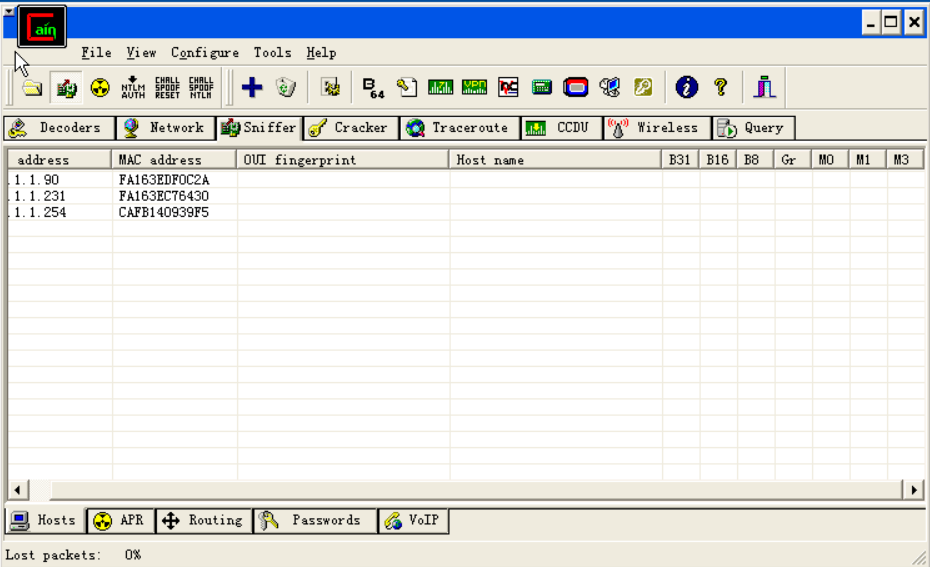Screen dimensions: 930x567
Task: Click the Host name column header
Action: [555, 160]
